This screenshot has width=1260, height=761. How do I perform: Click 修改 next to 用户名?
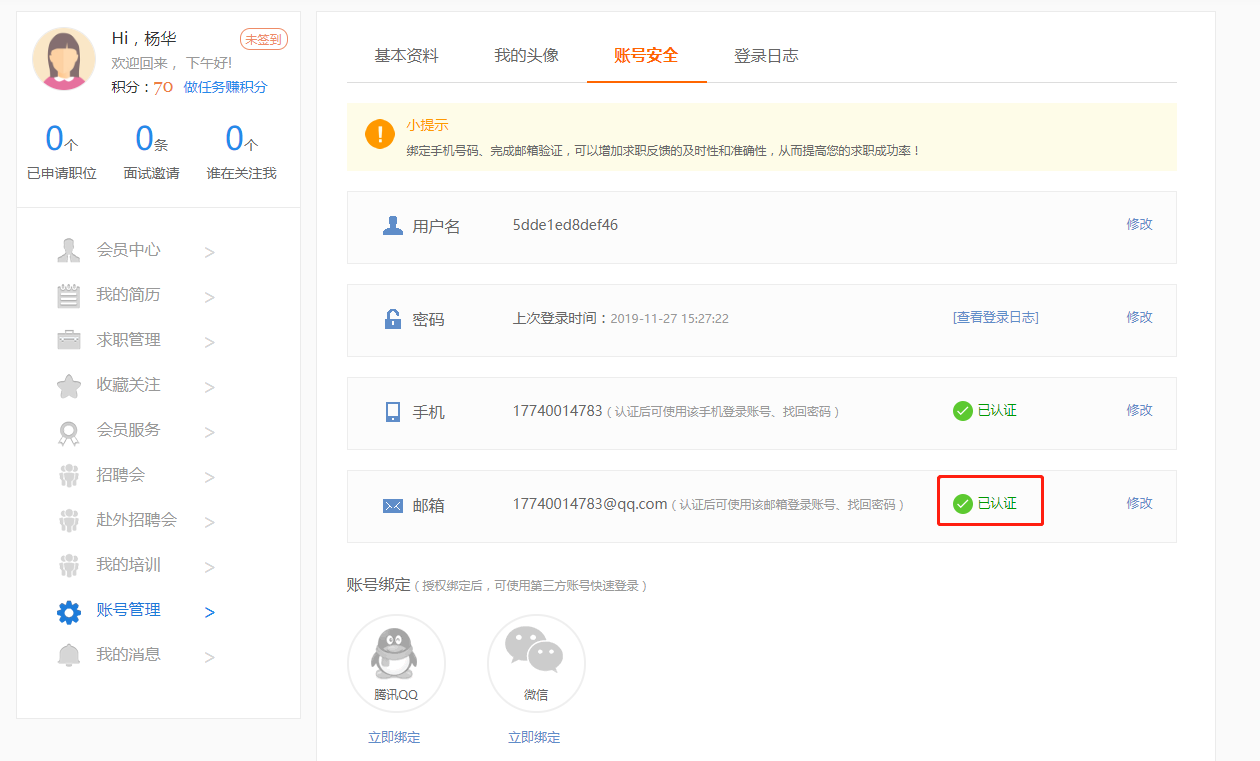(1139, 224)
